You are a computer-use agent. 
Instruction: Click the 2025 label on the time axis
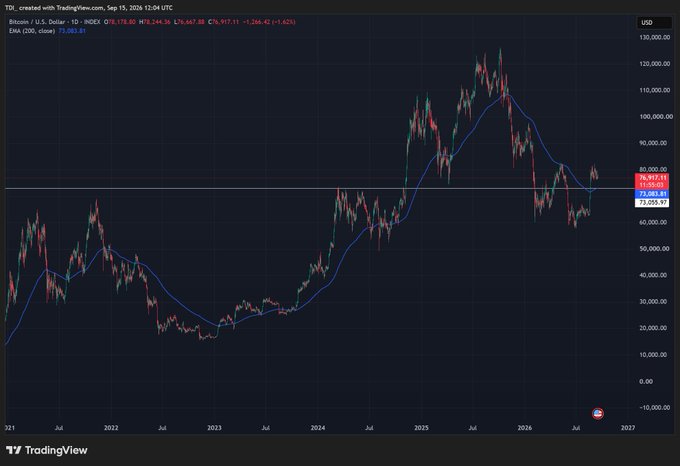click(x=421, y=428)
